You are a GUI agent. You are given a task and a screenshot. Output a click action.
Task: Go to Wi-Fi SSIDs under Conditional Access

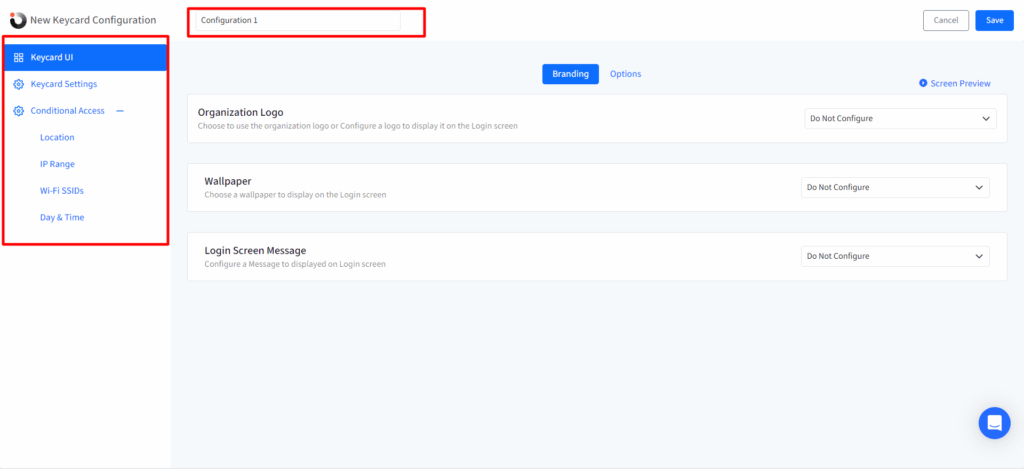[61, 191]
